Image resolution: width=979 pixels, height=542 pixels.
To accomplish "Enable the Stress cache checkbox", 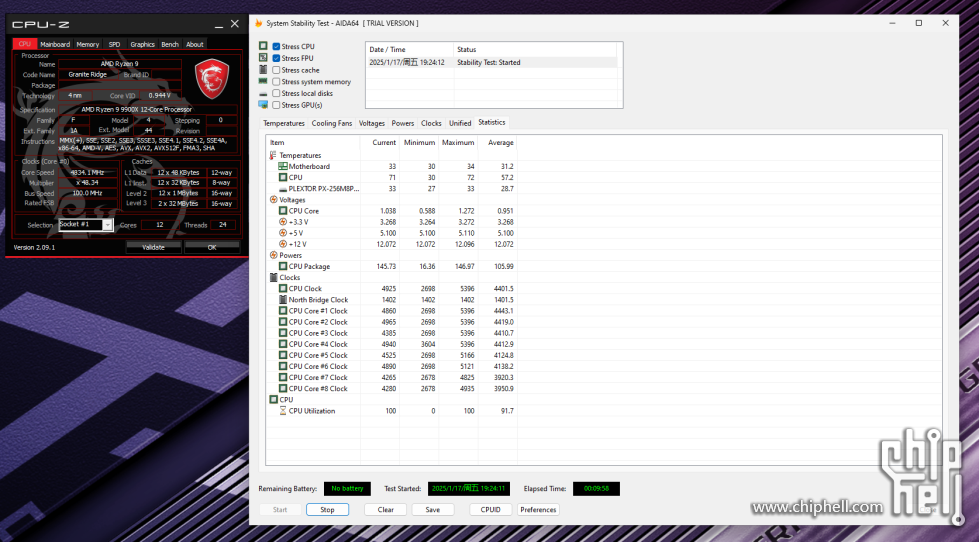I will coord(276,70).
